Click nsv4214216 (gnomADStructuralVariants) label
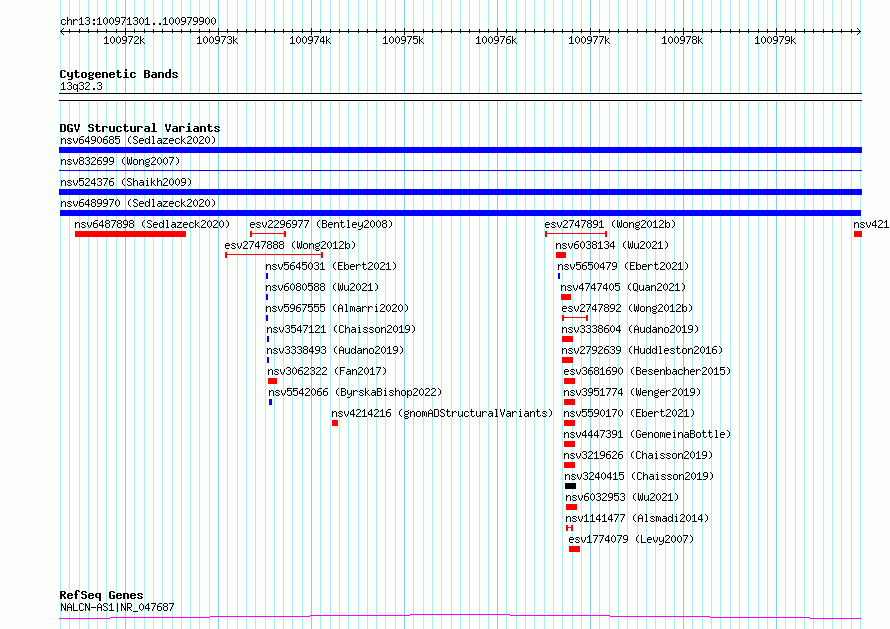 coord(442,413)
